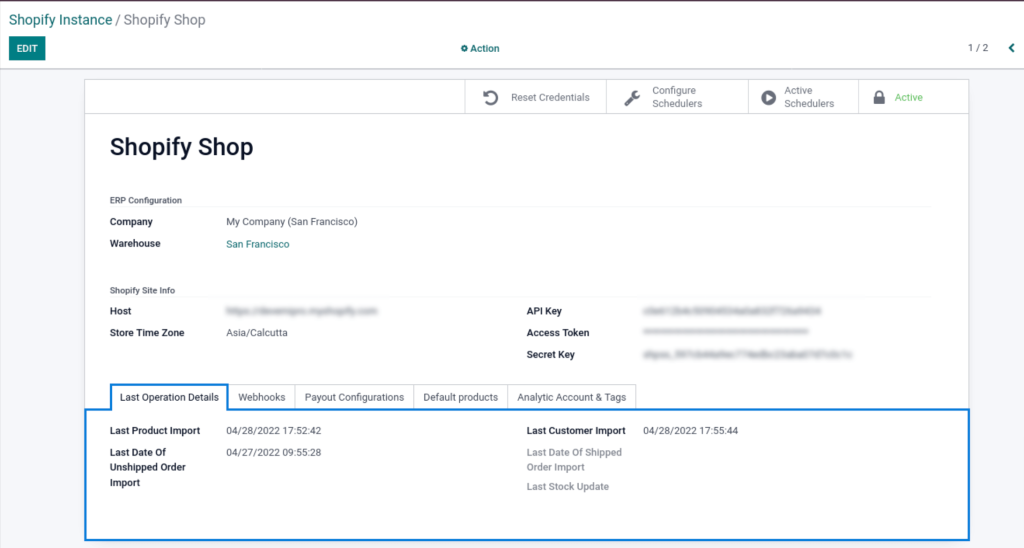Viewport: 1024px width, 548px height.
Task: Click the play icon for Active Schedulers
Action: [x=769, y=97]
